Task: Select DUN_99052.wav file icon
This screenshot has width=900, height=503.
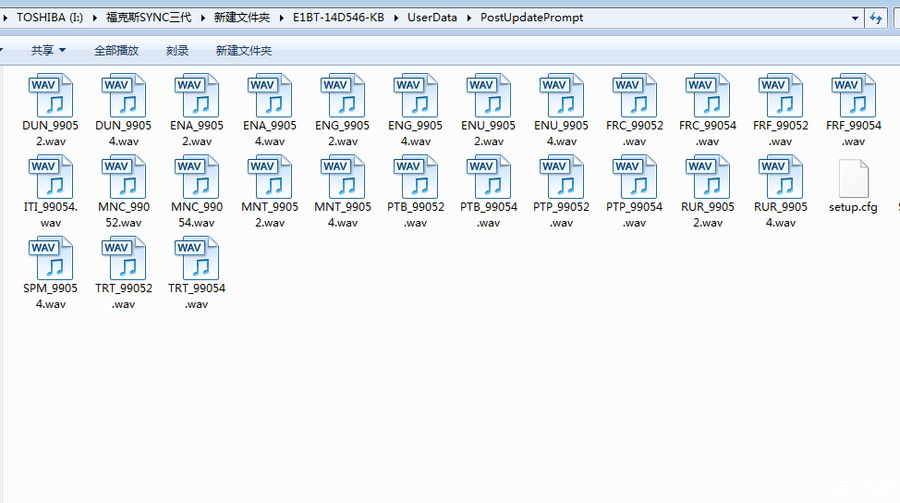Action: (x=51, y=95)
